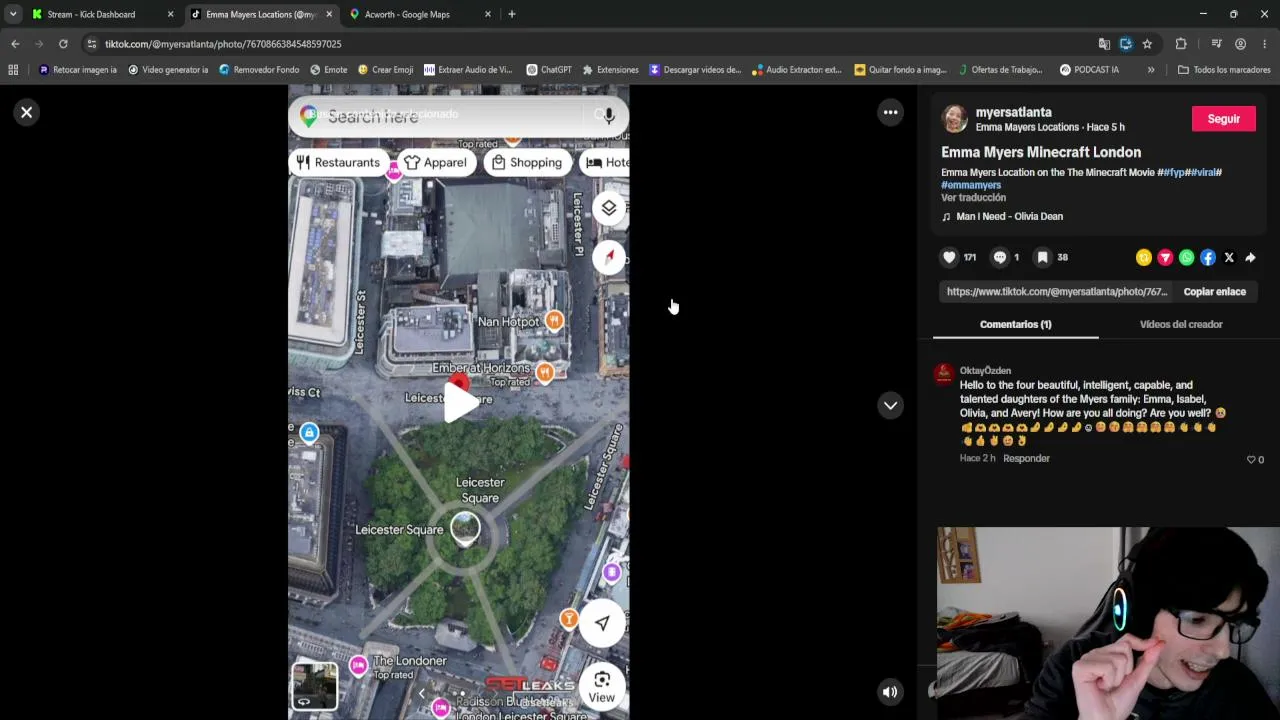This screenshot has width=1280, height=720.
Task: Go to the next post with down chevron
Action: coord(890,405)
